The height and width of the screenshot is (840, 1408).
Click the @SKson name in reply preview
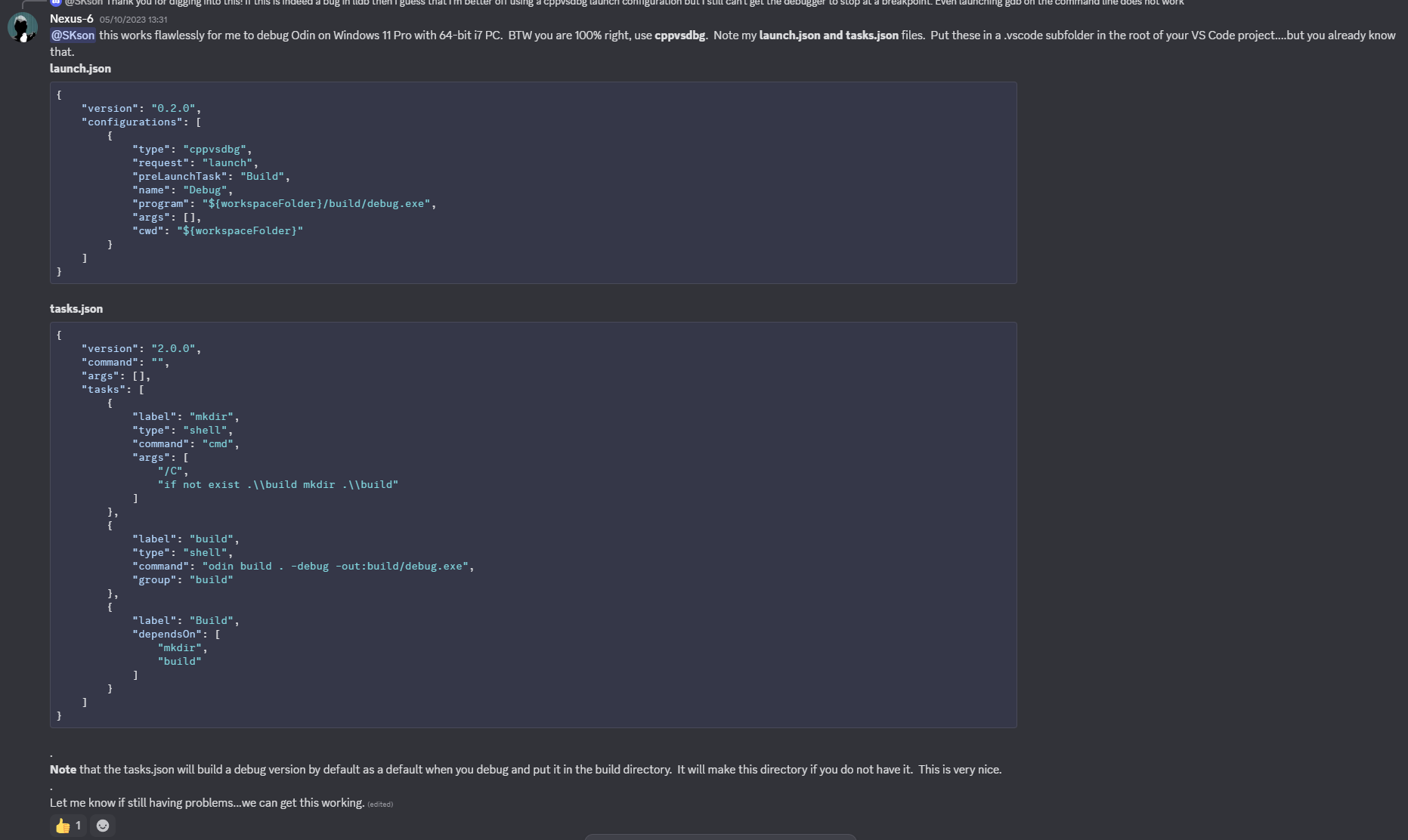tap(83, 2)
